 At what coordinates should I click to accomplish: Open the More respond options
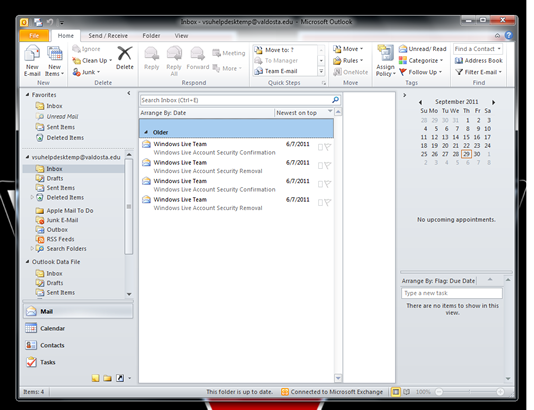227,68
